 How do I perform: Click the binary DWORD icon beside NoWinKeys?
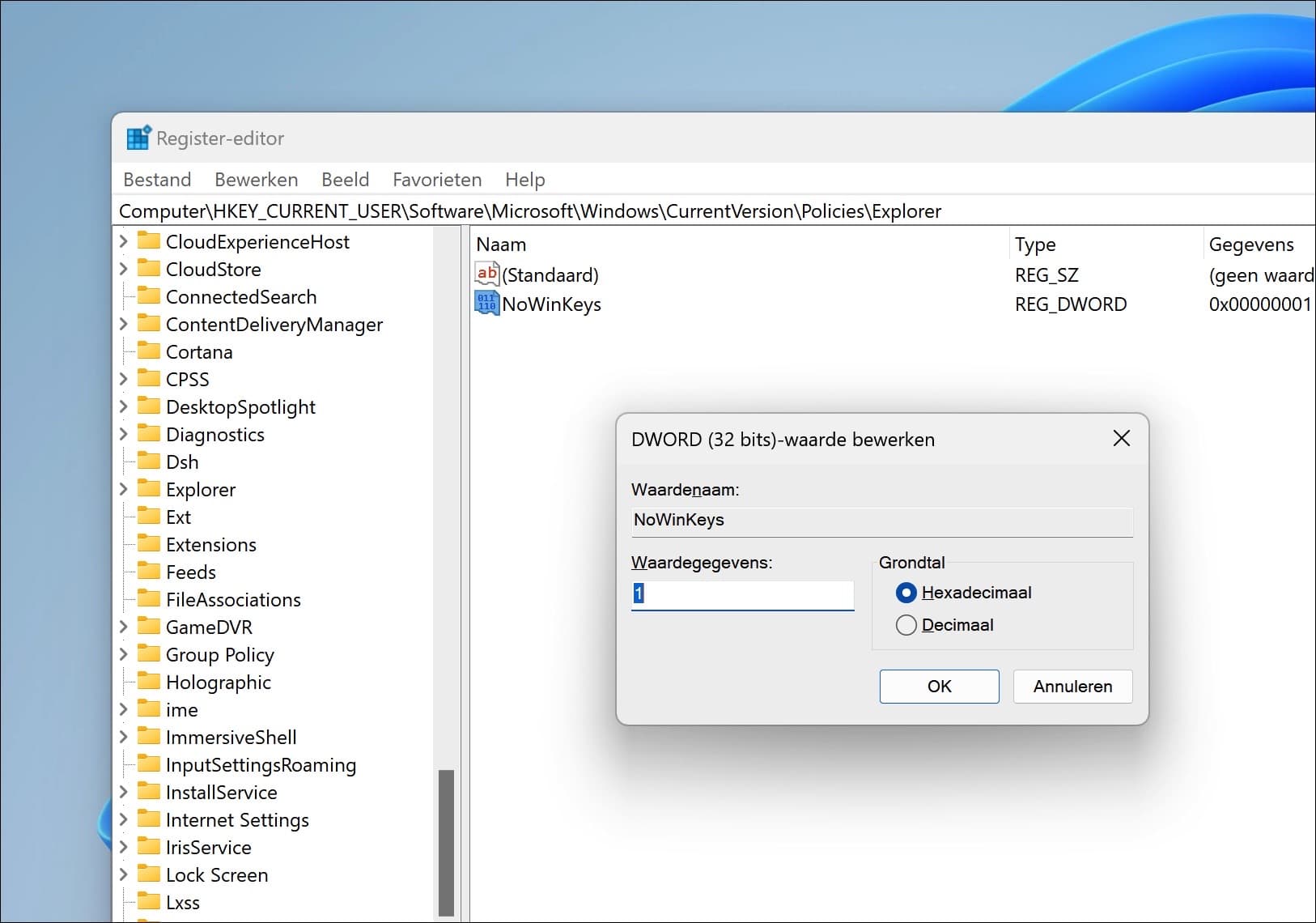point(486,303)
